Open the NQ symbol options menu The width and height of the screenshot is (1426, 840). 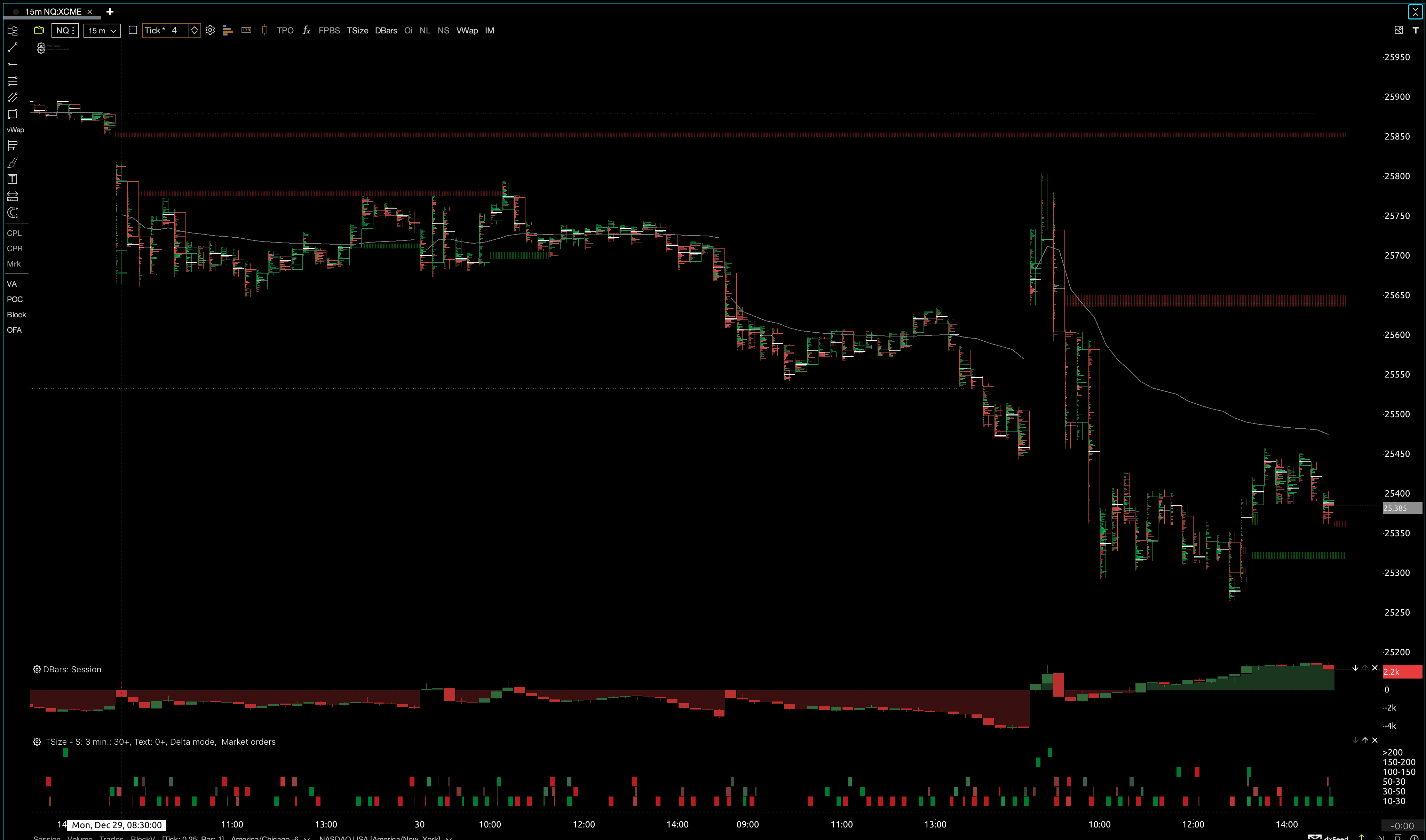[65, 31]
